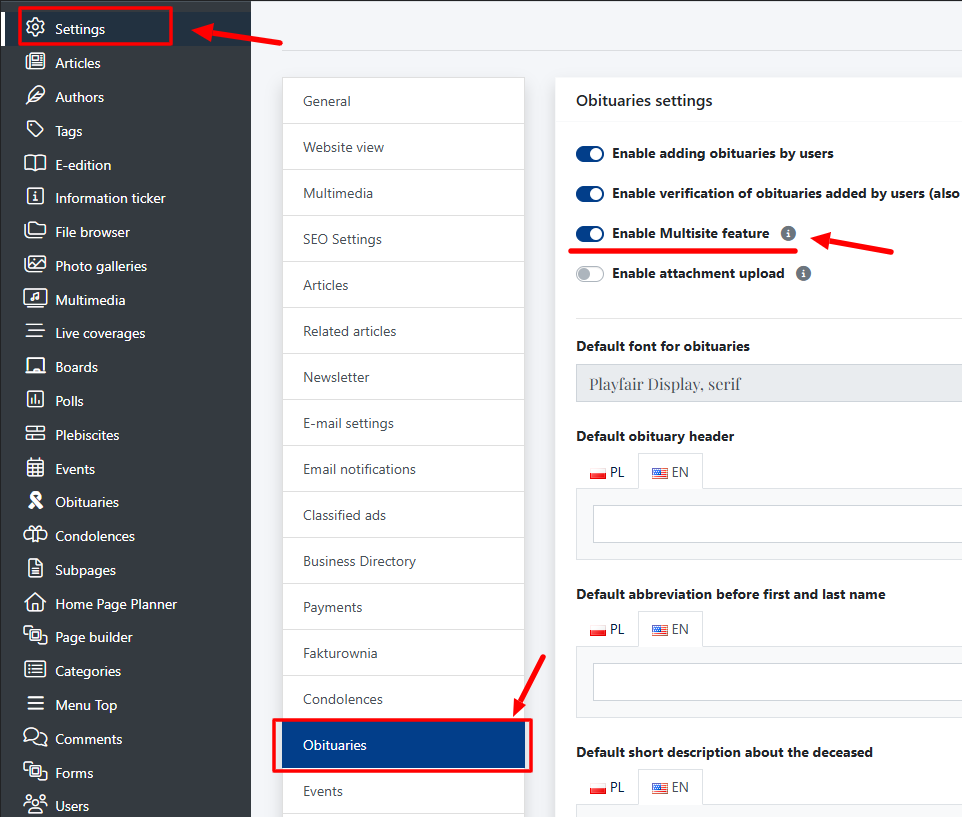This screenshot has height=817, width=962.
Task: Toggle Enable adding obituaries by users
Action: 590,154
